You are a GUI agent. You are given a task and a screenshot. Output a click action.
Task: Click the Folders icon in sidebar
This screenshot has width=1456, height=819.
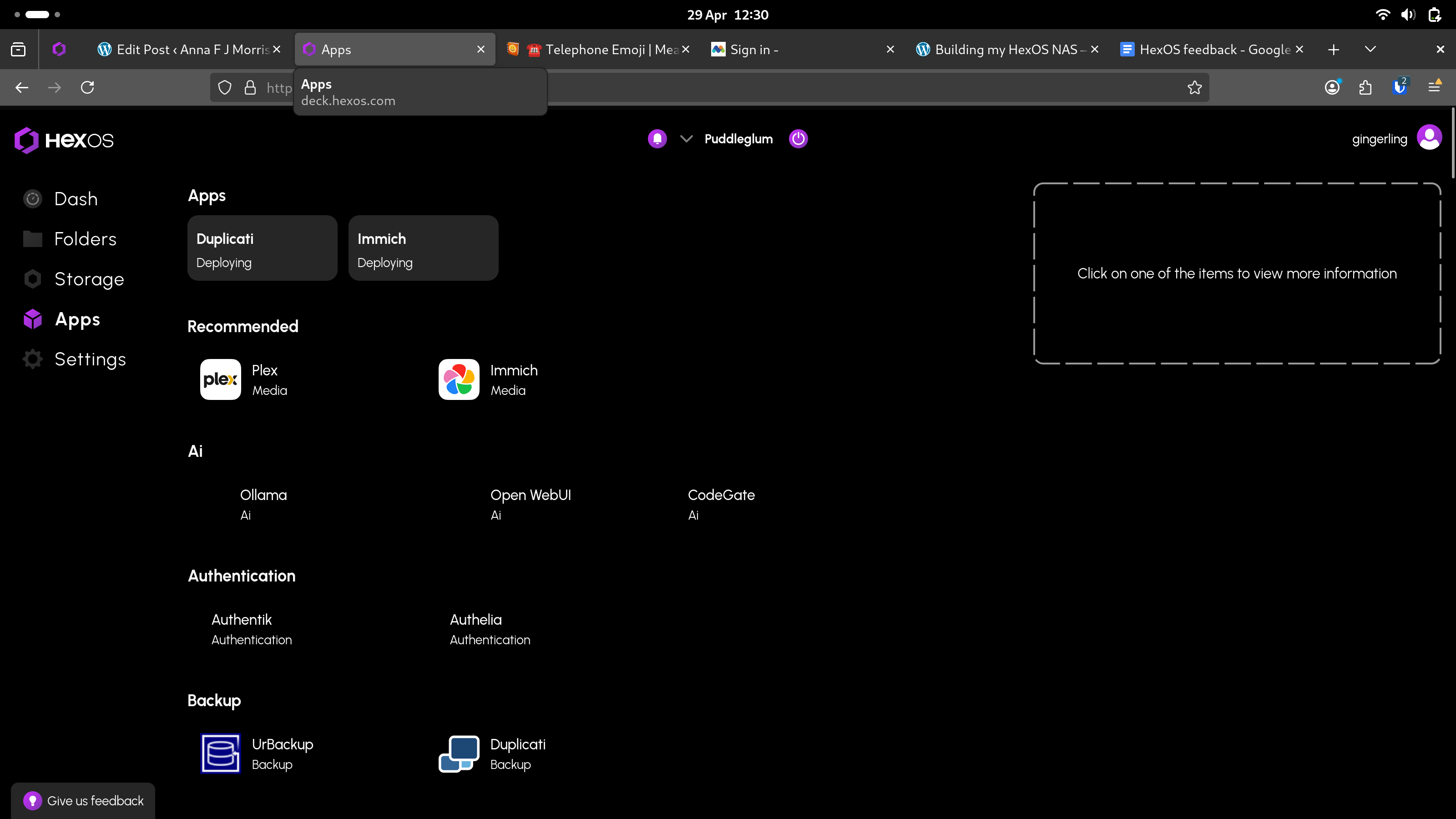[x=33, y=238]
